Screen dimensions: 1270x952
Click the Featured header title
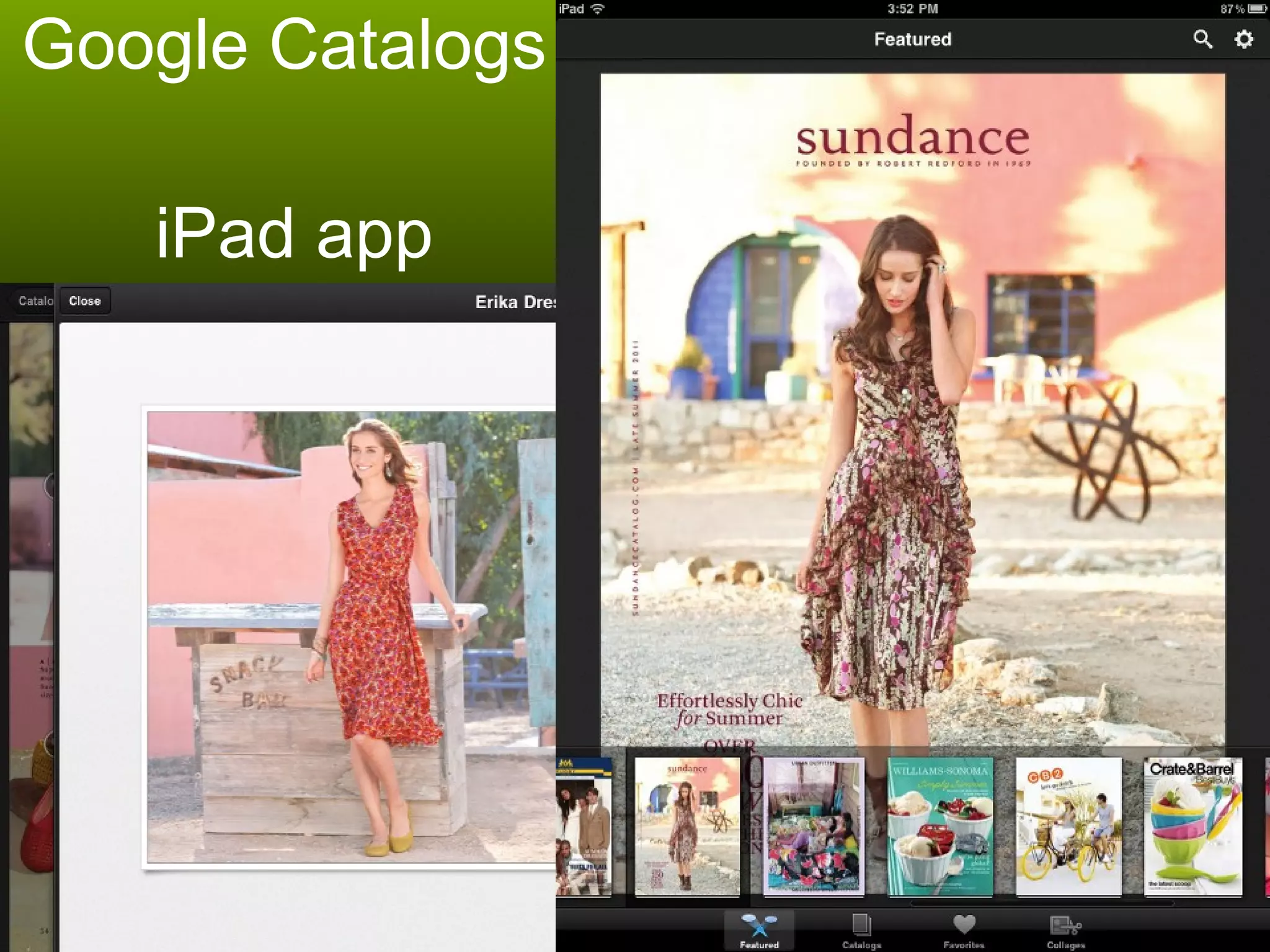[912, 39]
